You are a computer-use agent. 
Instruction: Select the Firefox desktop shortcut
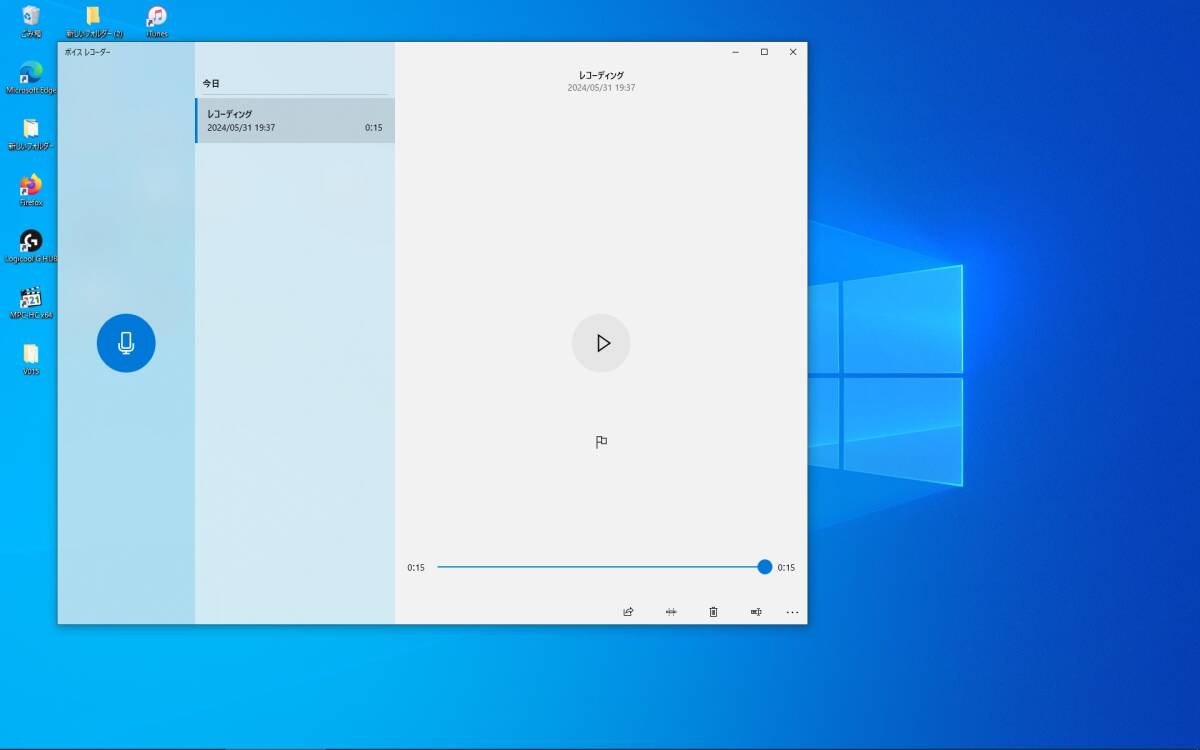(x=31, y=190)
